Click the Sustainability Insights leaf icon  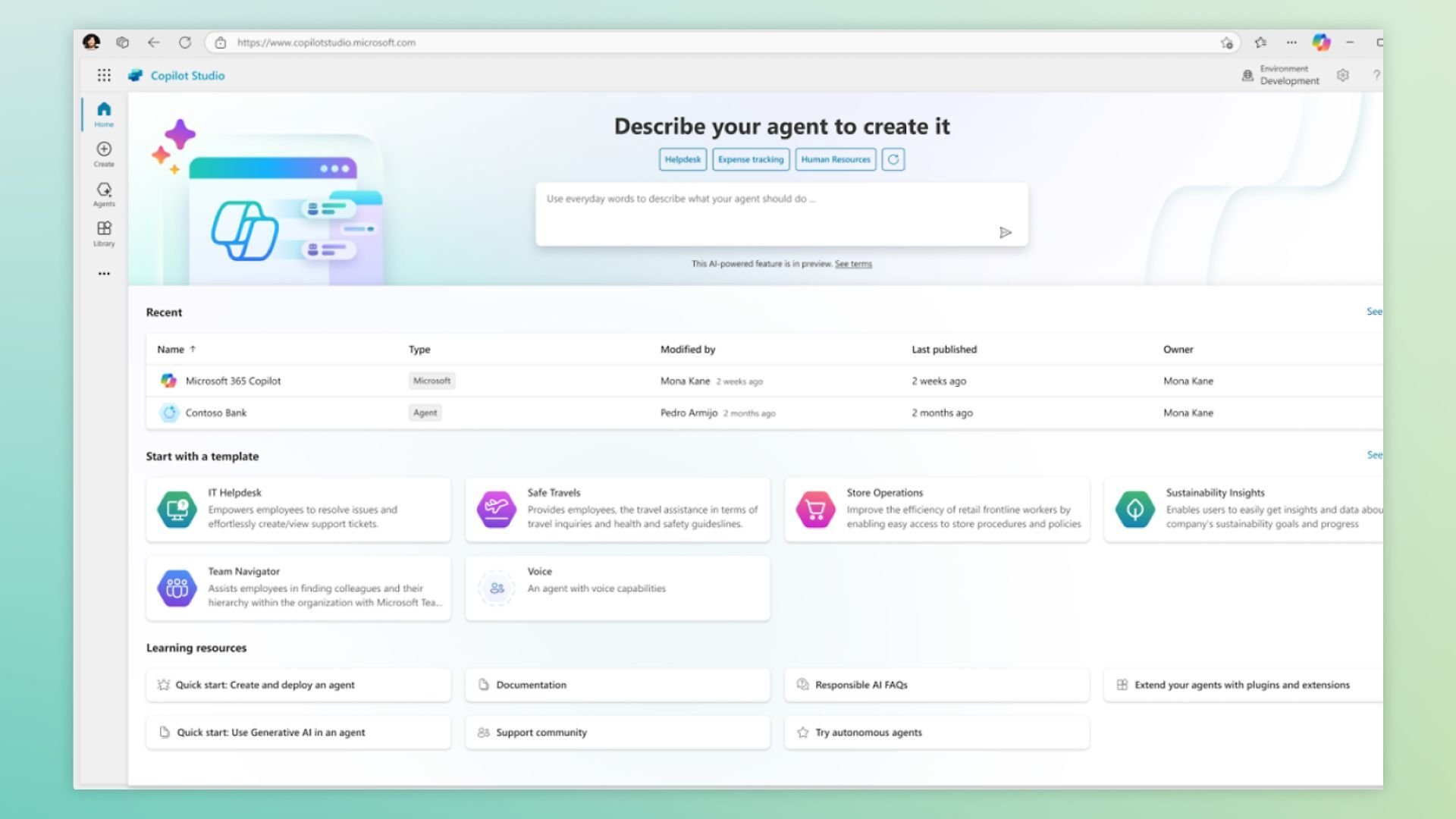pos(1135,509)
